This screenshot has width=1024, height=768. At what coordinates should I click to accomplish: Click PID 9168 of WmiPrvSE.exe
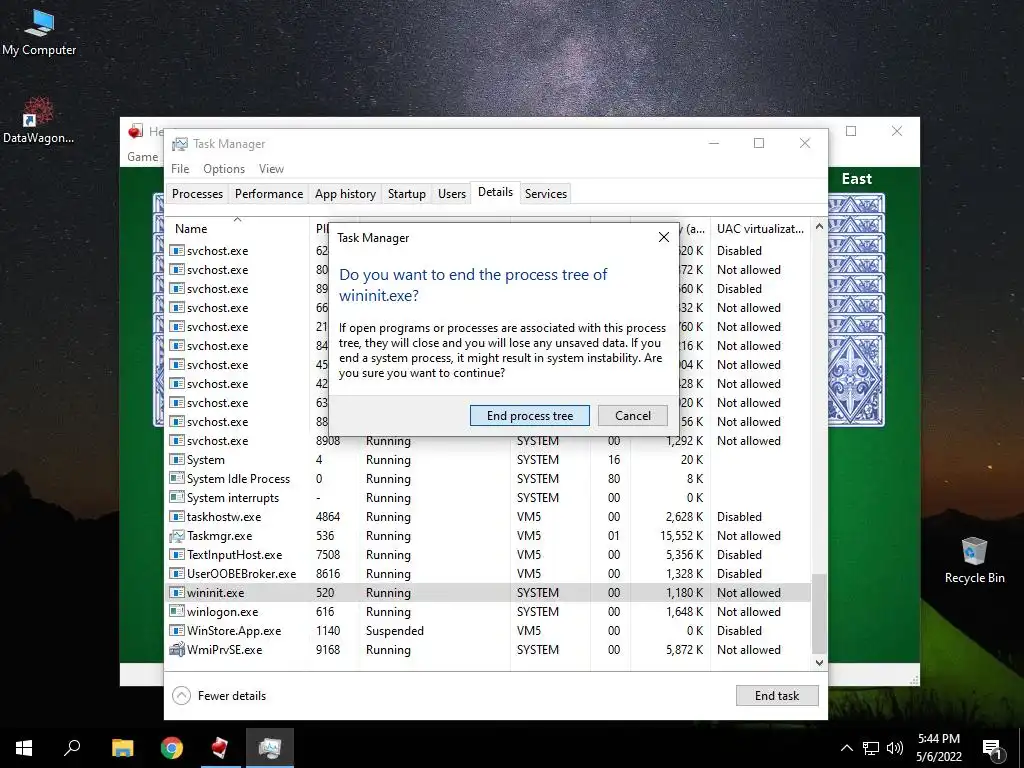(328, 650)
